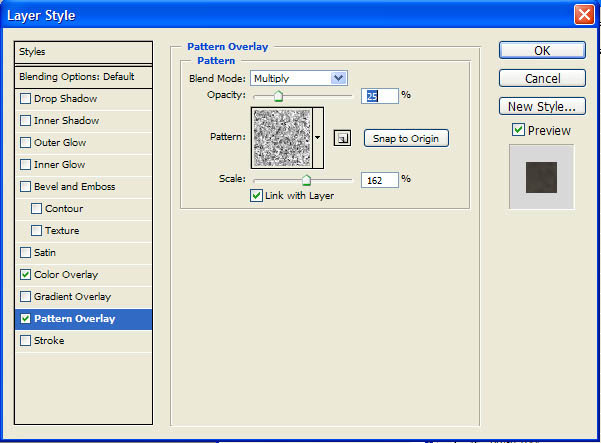The width and height of the screenshot is (601, 443).
Task: Select the Drop Shadow label
Action: click(66, 98)
